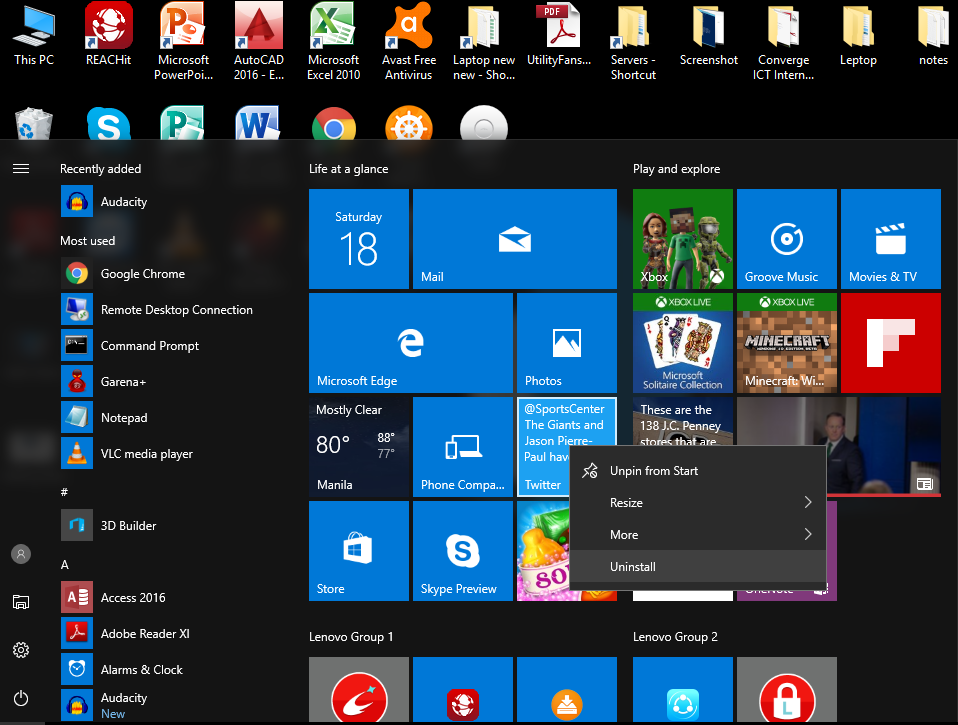Open Movies & TV tile
Image resolution: width=958 pixels, height=725 pixels.
pos(890,239)
